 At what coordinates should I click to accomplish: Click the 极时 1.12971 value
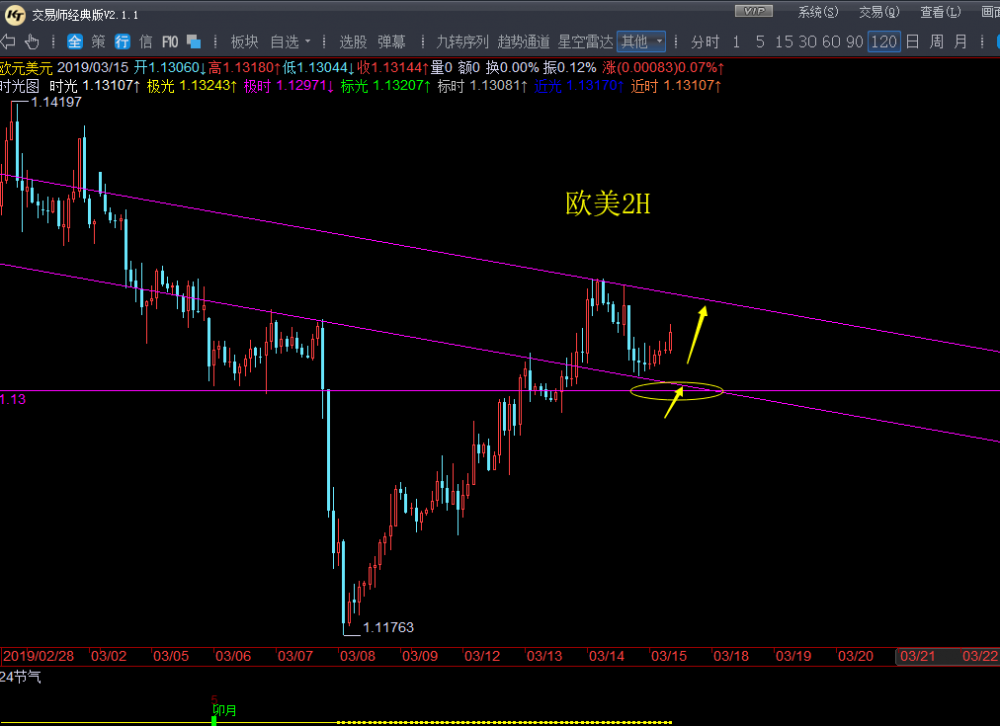[289, 85]
